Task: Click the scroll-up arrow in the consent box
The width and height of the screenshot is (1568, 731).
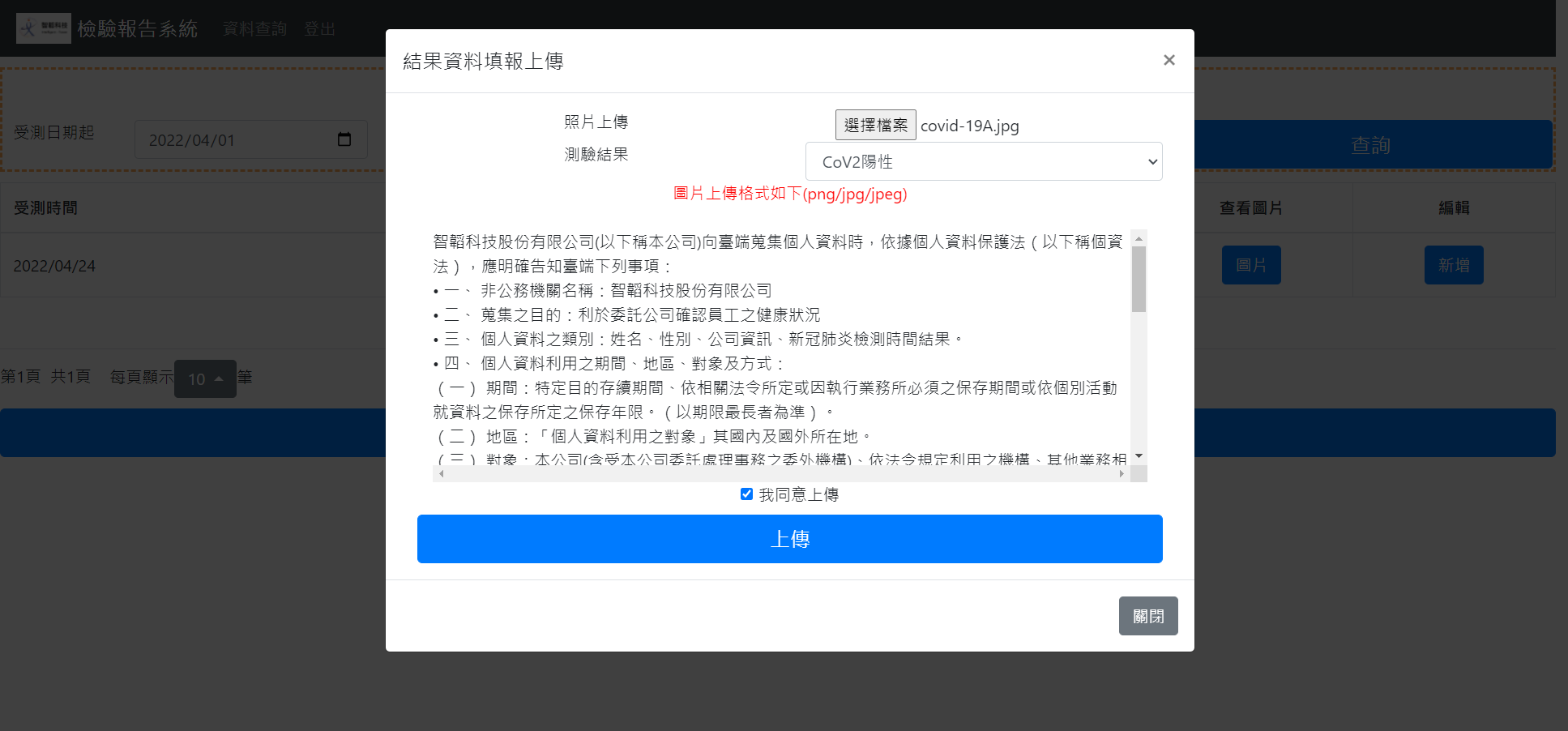Action: (1139, 237)
